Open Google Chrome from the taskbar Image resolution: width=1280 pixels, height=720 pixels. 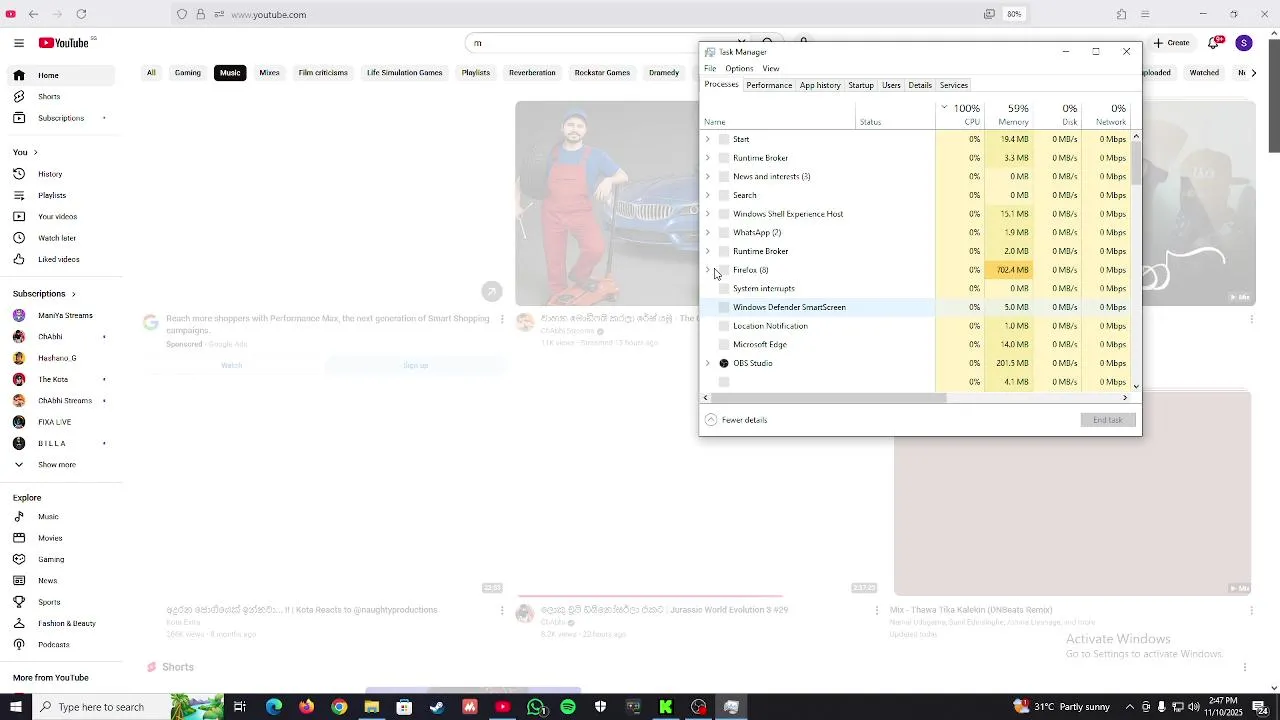(339, 707)
